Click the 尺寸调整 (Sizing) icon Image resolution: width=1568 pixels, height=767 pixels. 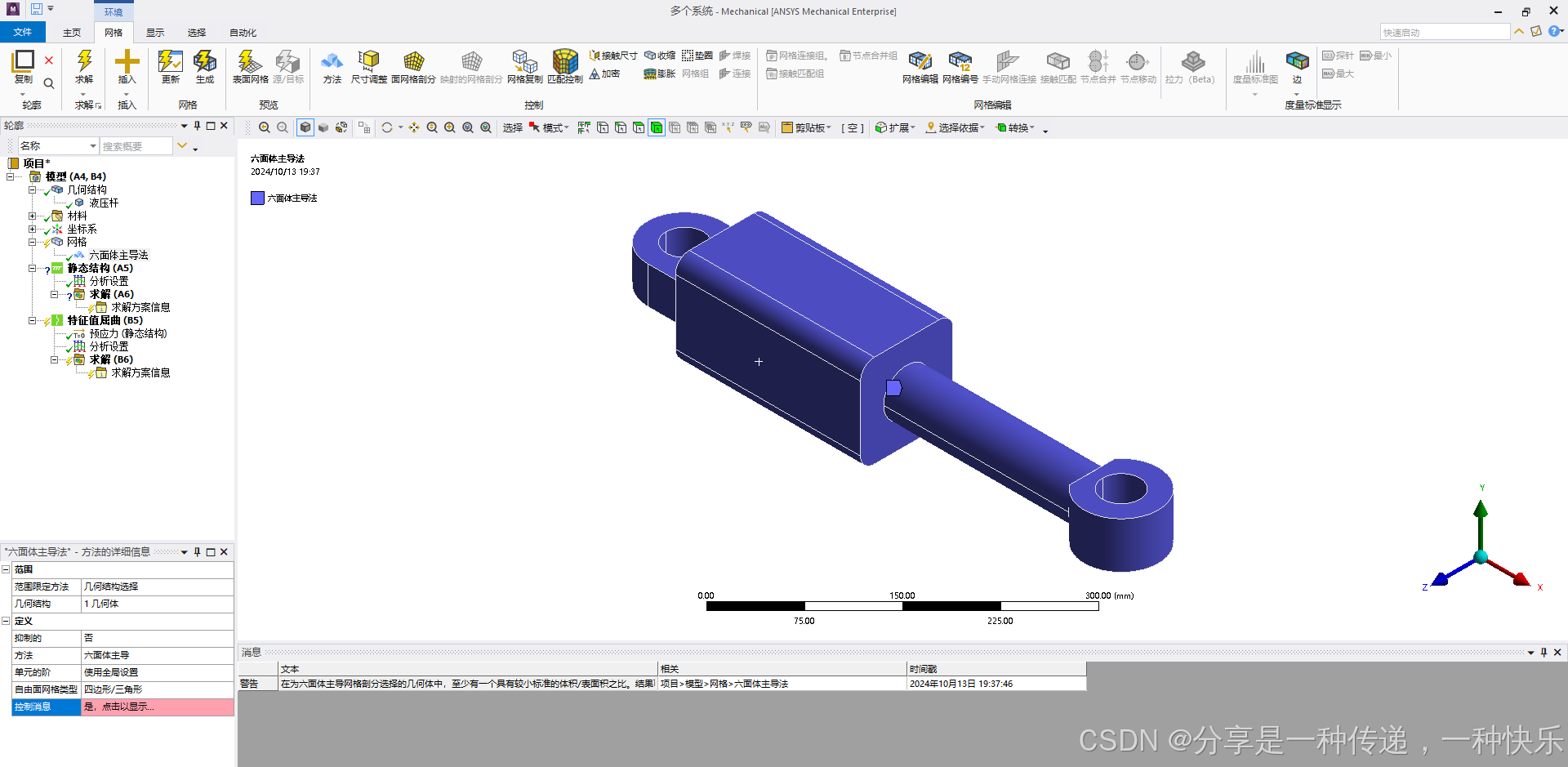[x=369, y=61]
